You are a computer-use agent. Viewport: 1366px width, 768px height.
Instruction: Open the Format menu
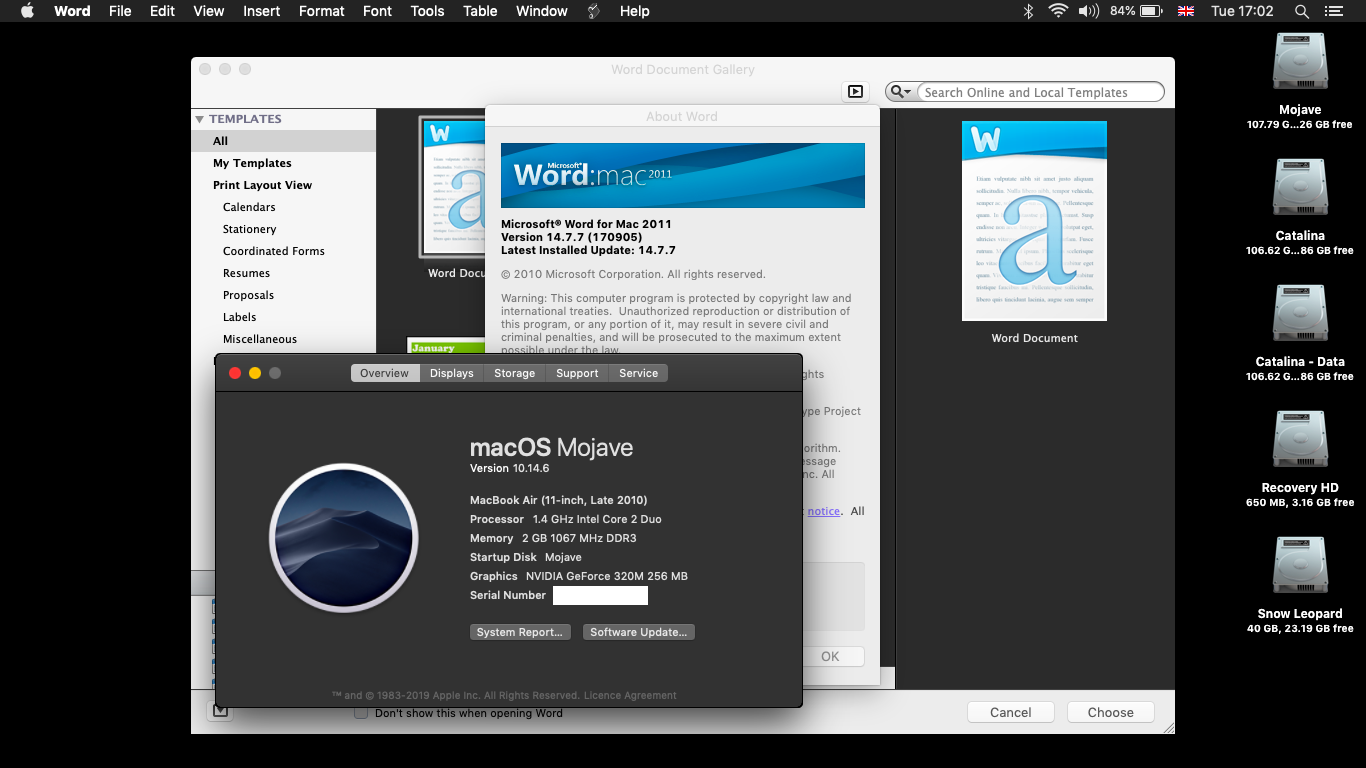[320, 11]
